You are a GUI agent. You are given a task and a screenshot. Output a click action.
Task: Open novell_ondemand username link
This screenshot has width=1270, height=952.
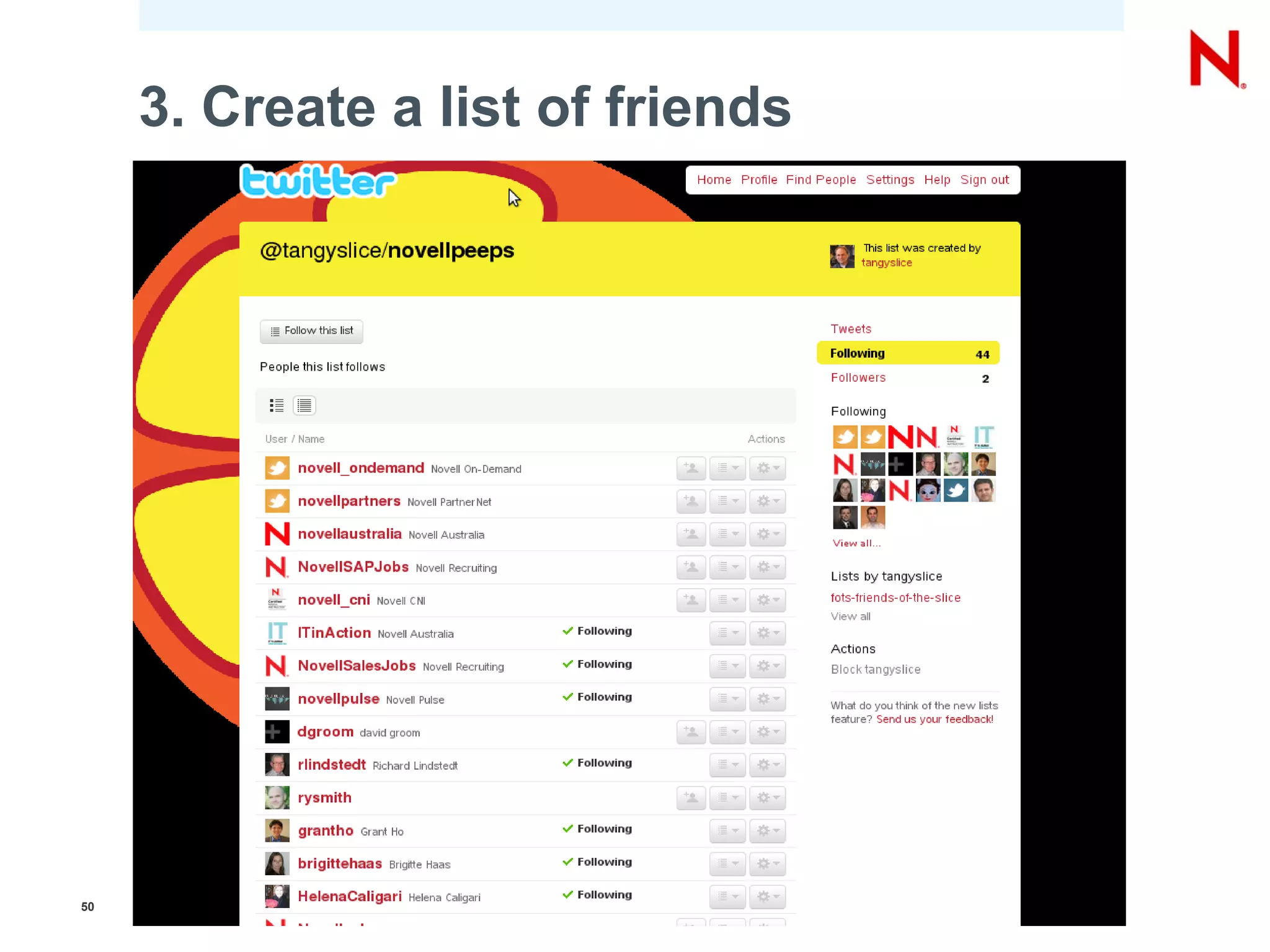tap(361, 468)
